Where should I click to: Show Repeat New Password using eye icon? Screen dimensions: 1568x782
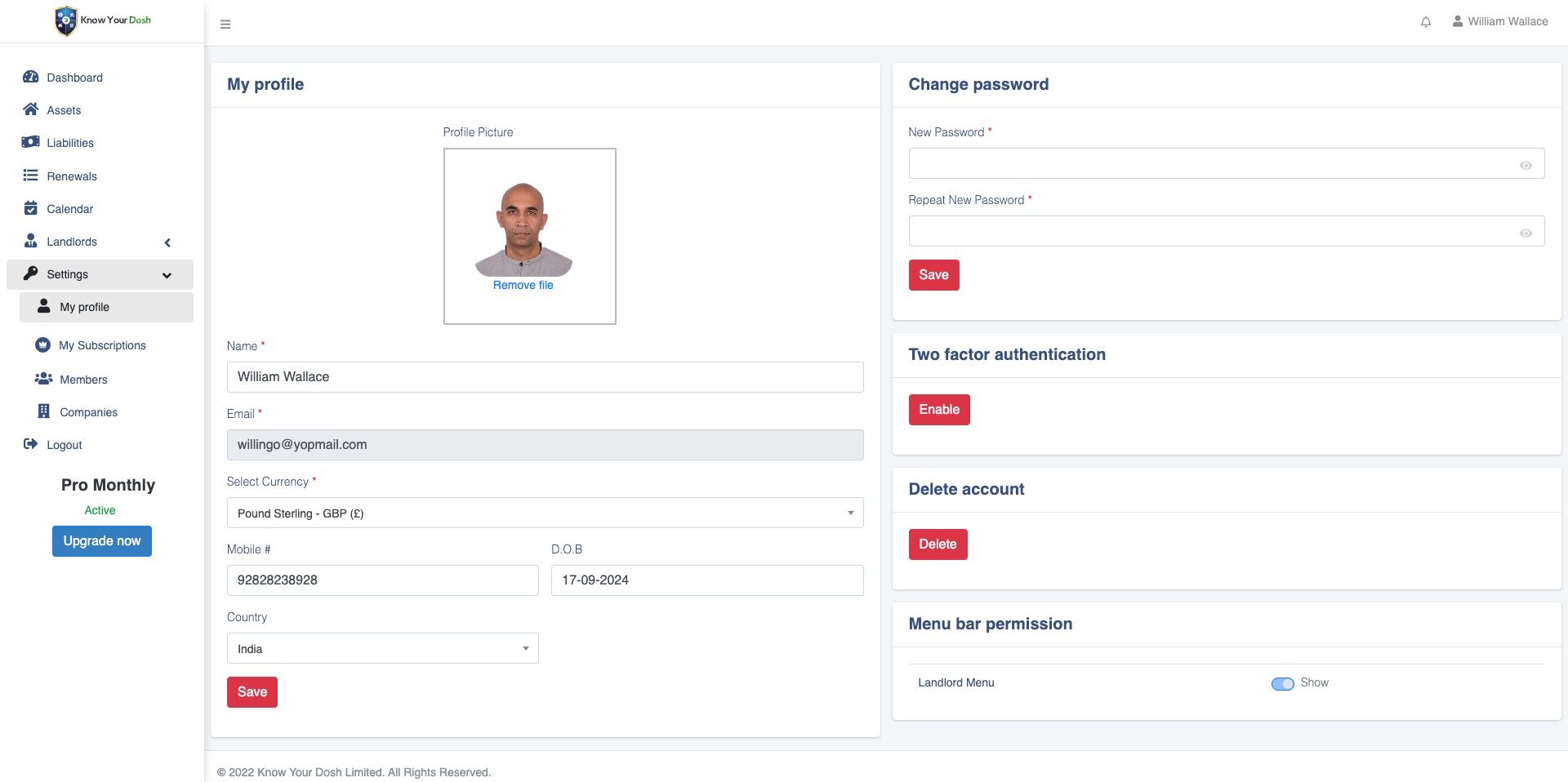point(1526,233)
